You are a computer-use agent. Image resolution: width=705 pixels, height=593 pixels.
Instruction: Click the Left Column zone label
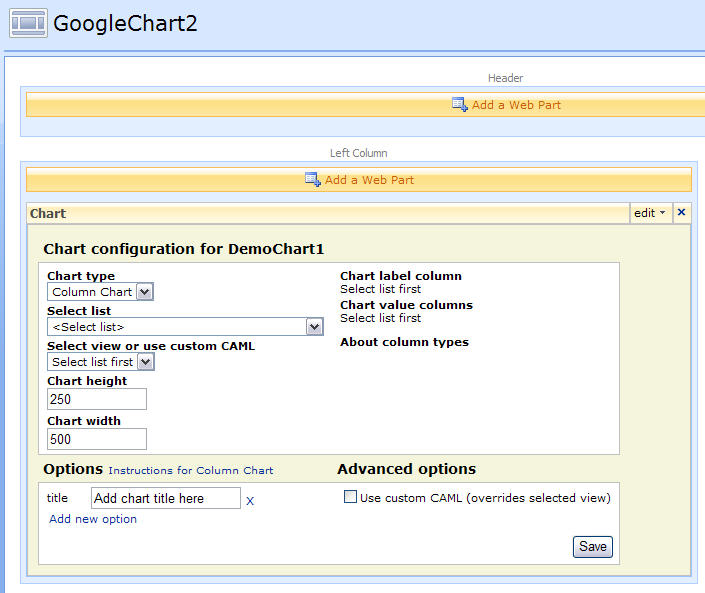(x=358, y=153)
